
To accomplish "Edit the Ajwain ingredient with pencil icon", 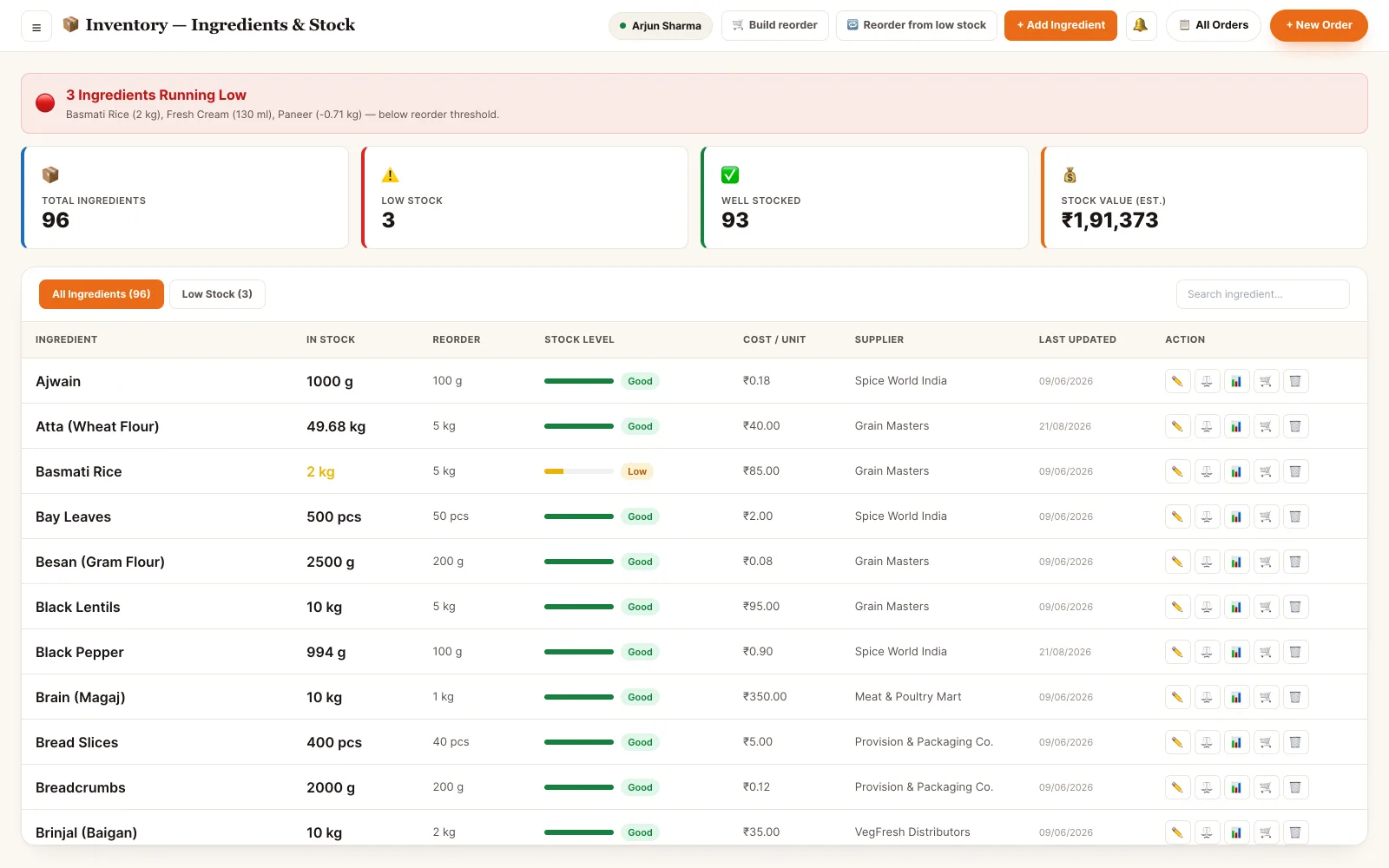I will tap(1177, 381).
